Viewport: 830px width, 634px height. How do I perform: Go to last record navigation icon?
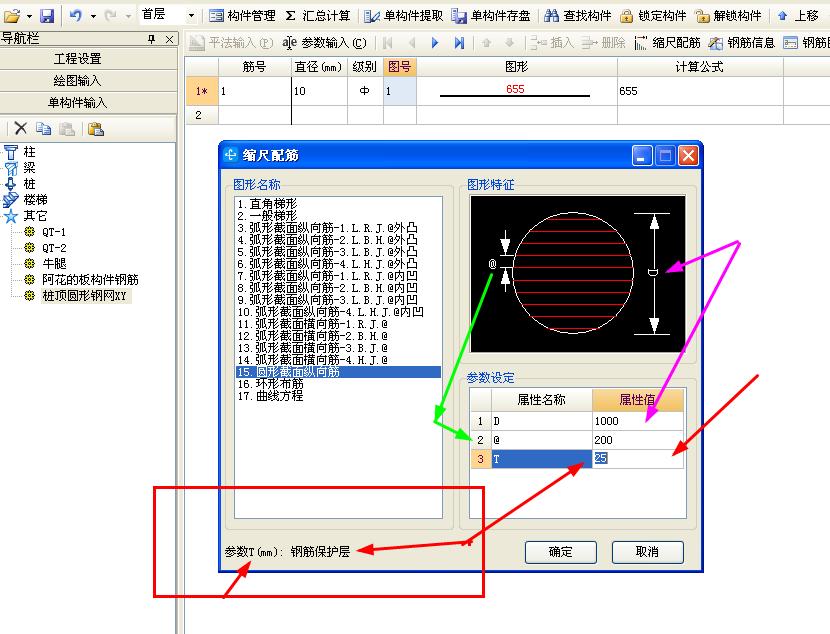[x=459, y=43]
